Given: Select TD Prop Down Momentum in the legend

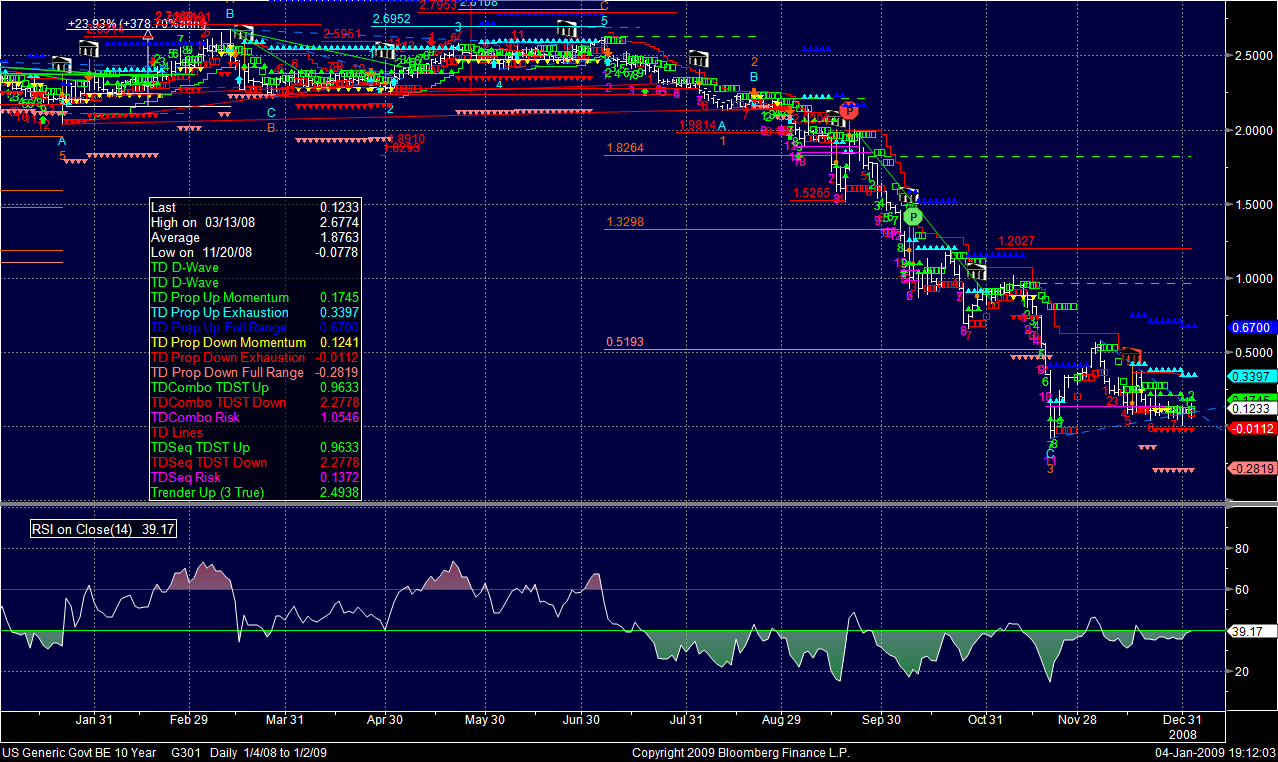Looking at the screenshot, I should [x=254, y=342].
